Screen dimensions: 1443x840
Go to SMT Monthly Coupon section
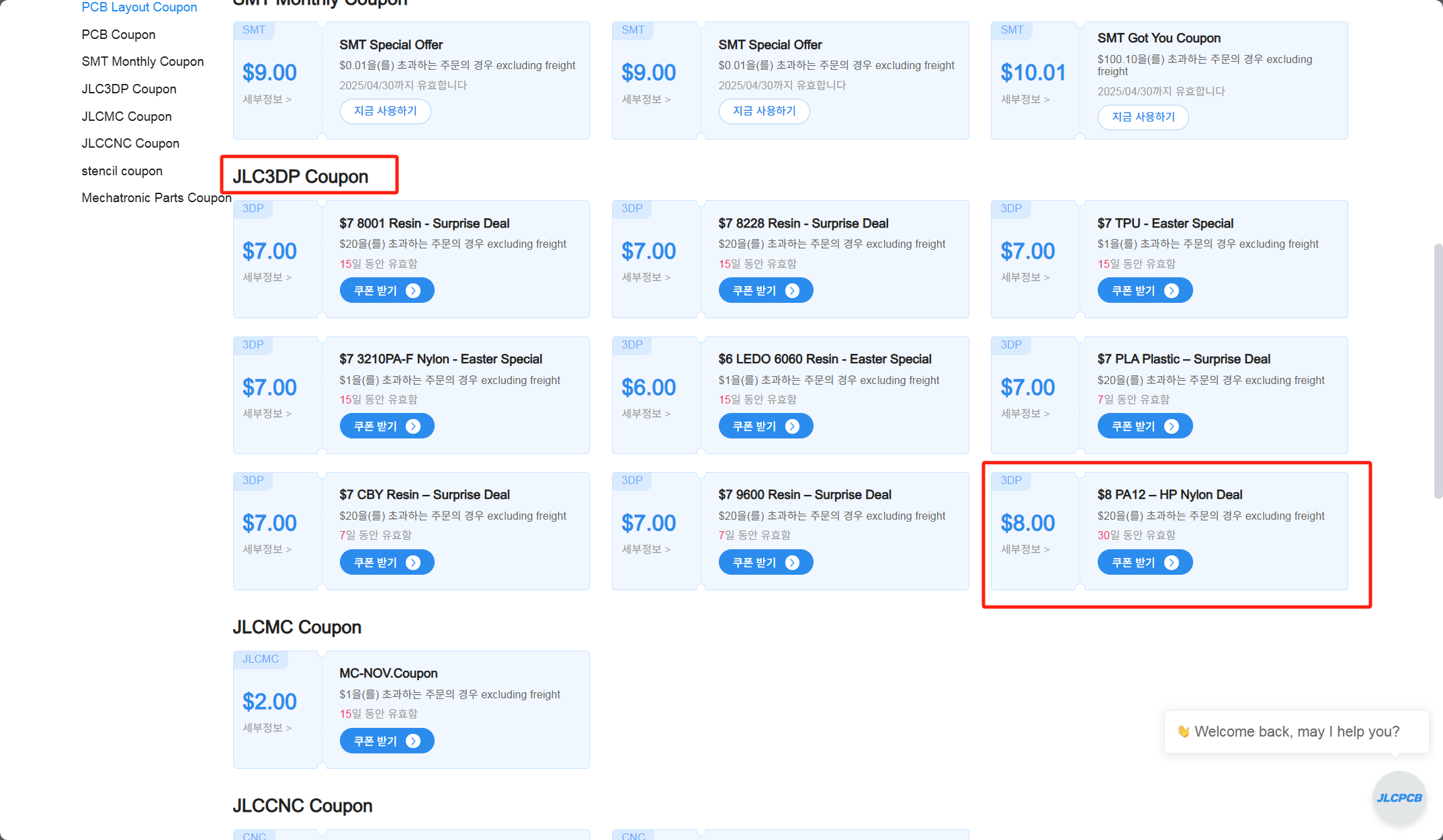tap(142, 61)
